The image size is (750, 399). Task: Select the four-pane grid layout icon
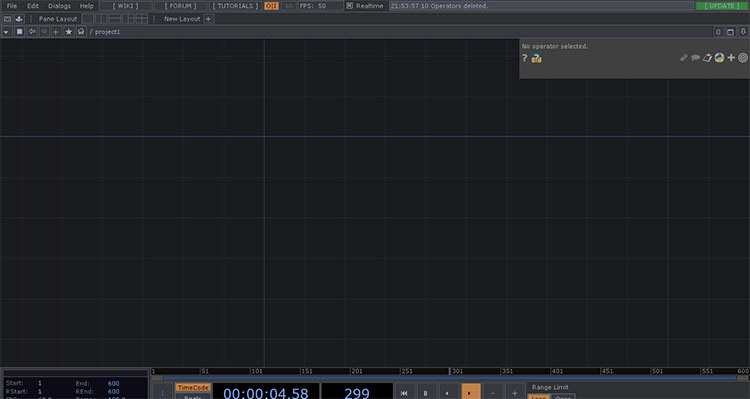point(142,19)
